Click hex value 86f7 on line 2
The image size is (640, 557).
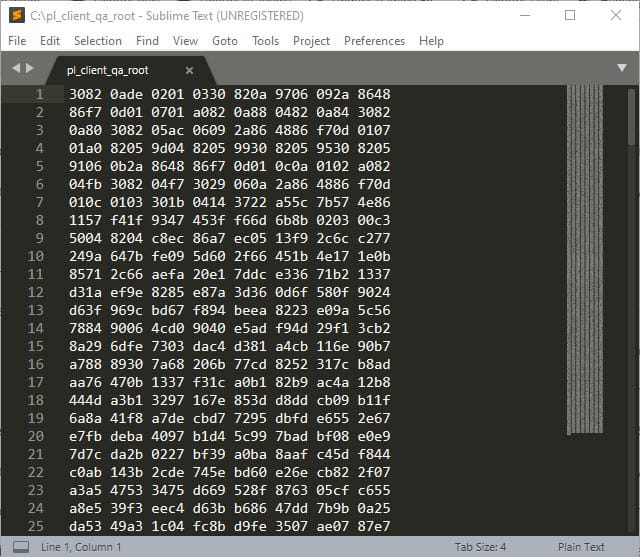point(85,112)
